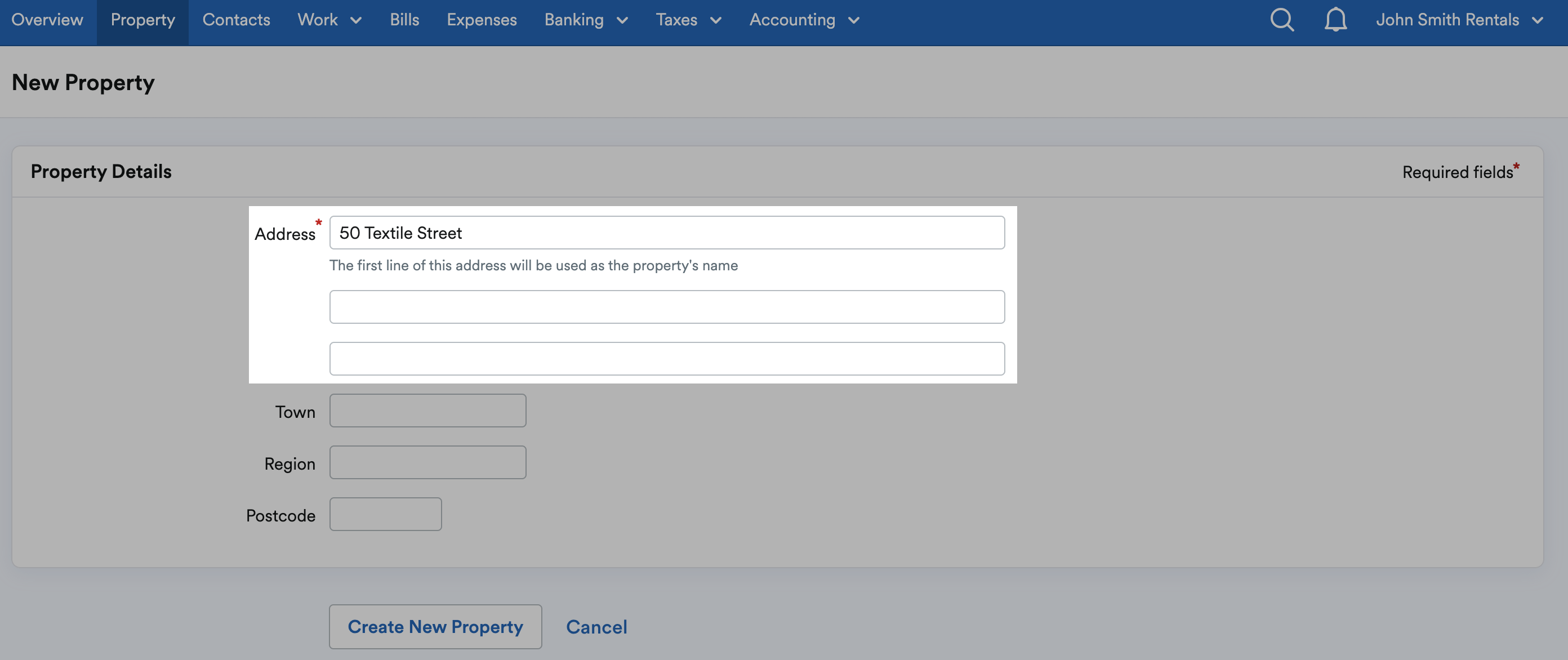1568x660 pixels.
Task: Click the Town input field
Action: (428, 411)
